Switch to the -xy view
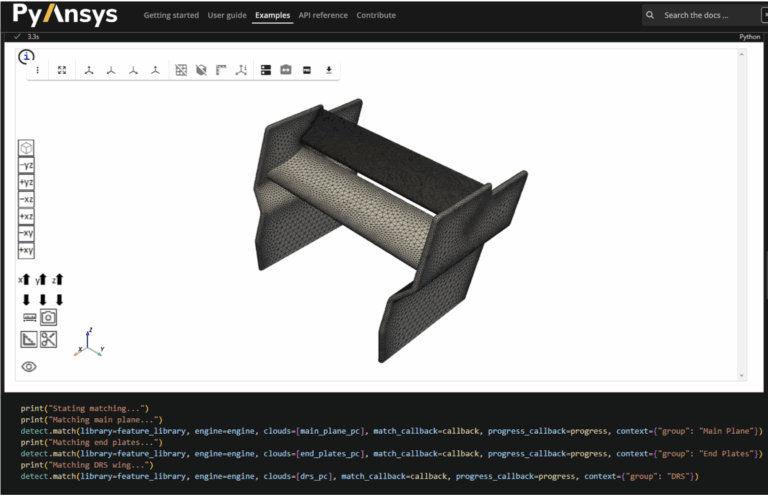The image size is (768, 495). [x=26, y=233]
